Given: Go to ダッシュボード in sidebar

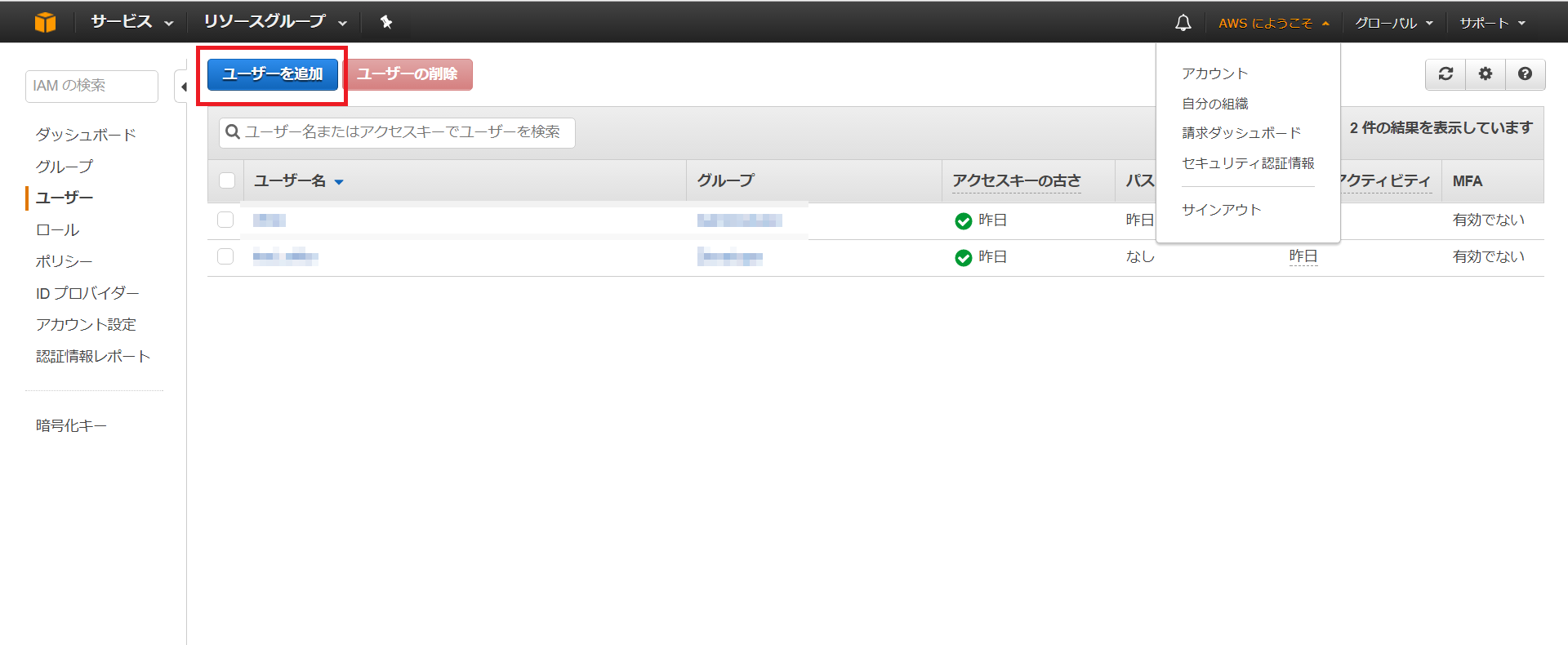Looking at the screenshot, I should pos(86,135).
